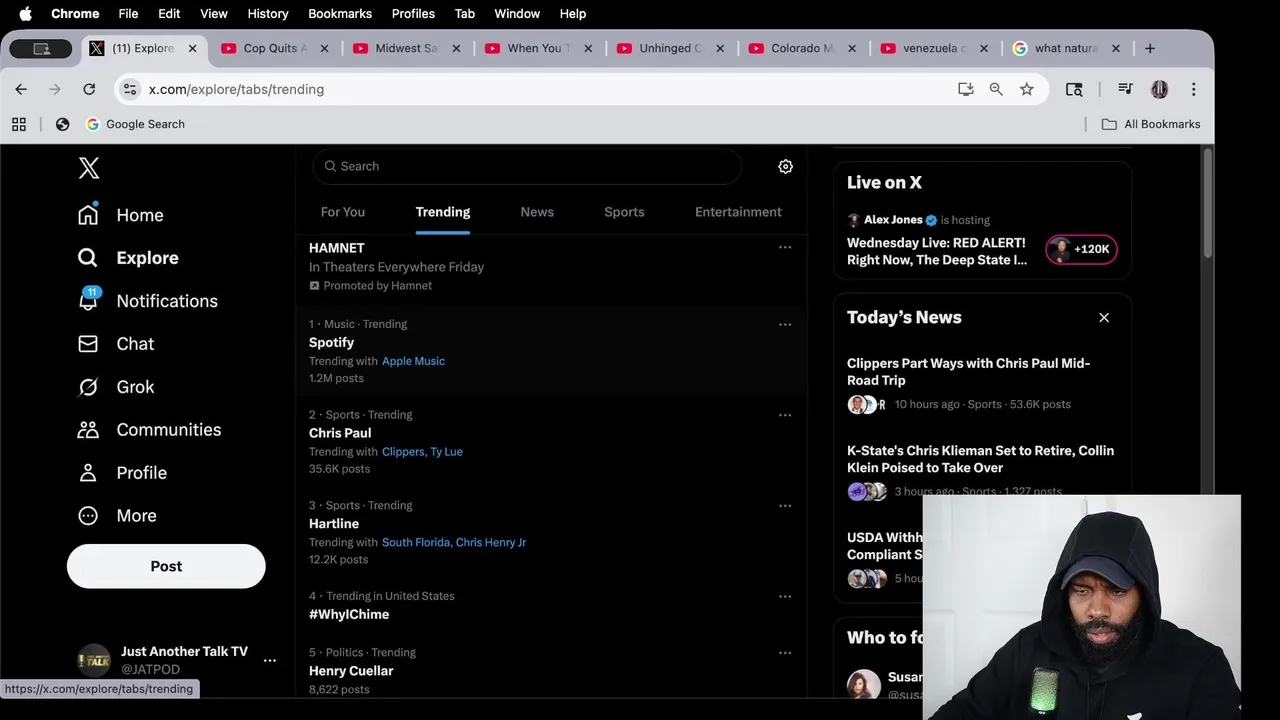Viewport: 1280px width, 720px height.
Task: Open Profile in sidebar
Action: 122,473
